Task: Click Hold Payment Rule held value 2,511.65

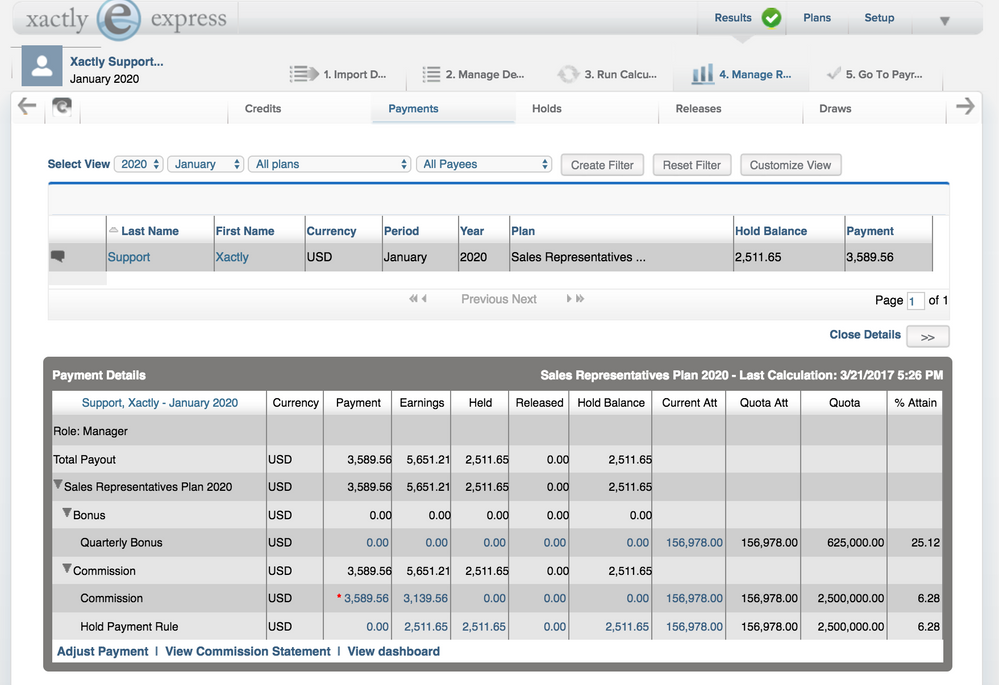Action: [x=484, y=626]
